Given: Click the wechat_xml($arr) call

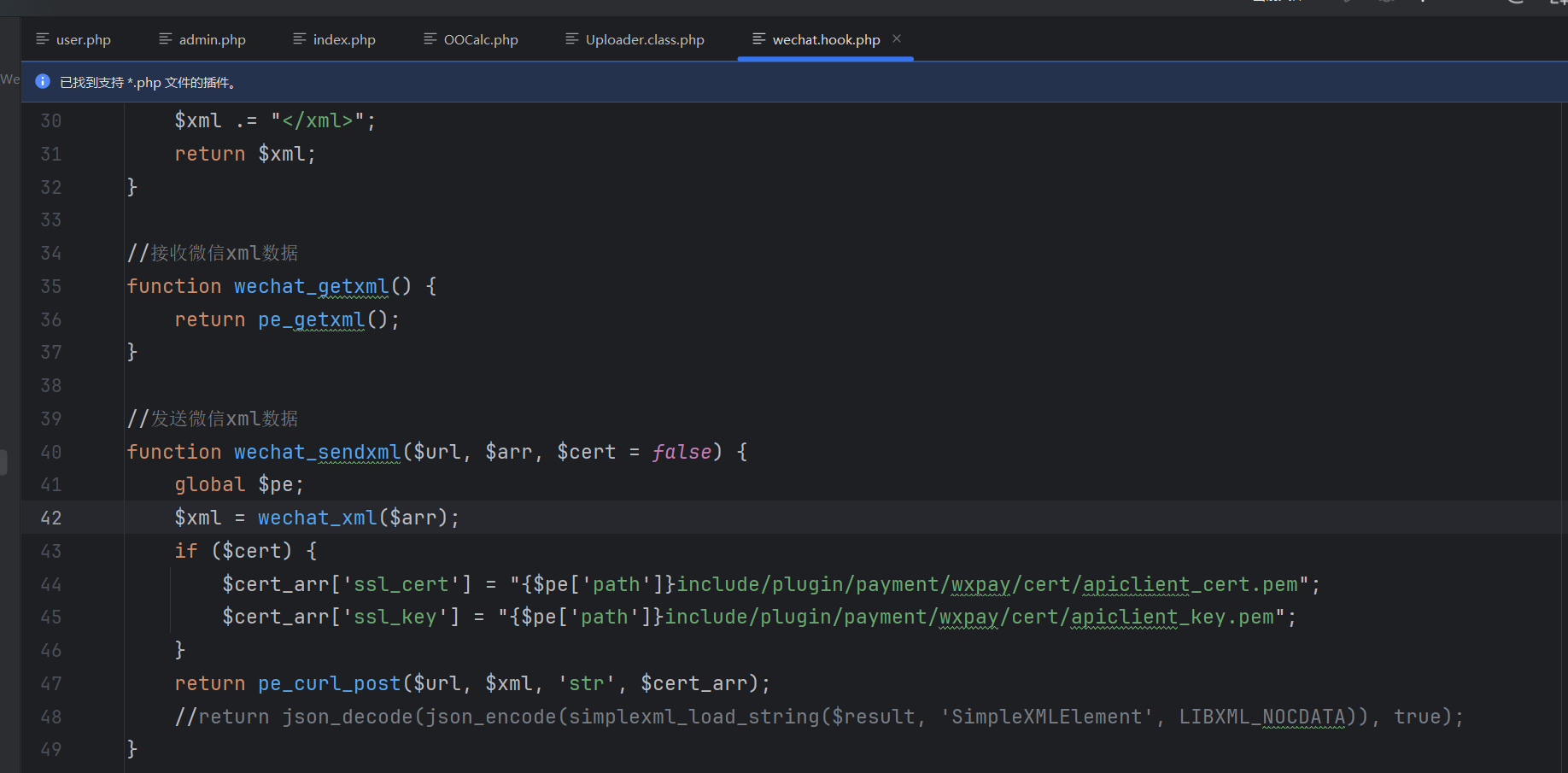Looking at the screenshot, I should click(353, 518).
